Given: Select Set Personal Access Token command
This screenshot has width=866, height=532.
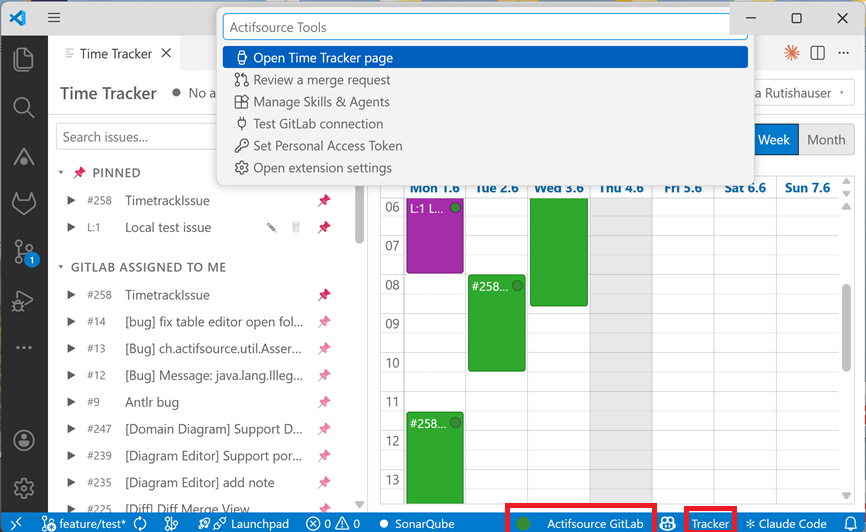Looking at the screenshot, I should 485,146.
